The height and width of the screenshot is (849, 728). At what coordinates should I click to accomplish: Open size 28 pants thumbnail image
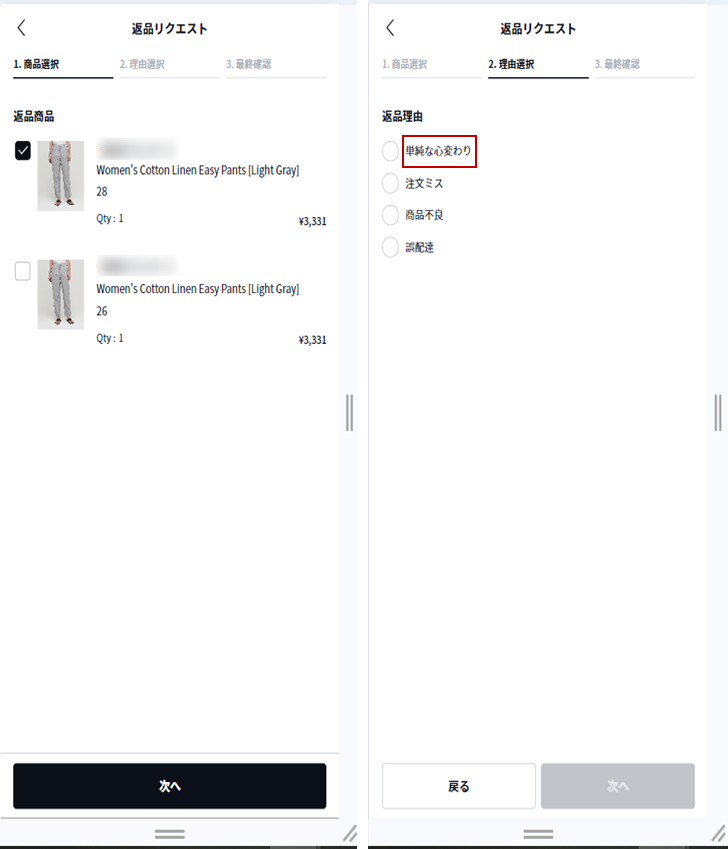(61, 175)
